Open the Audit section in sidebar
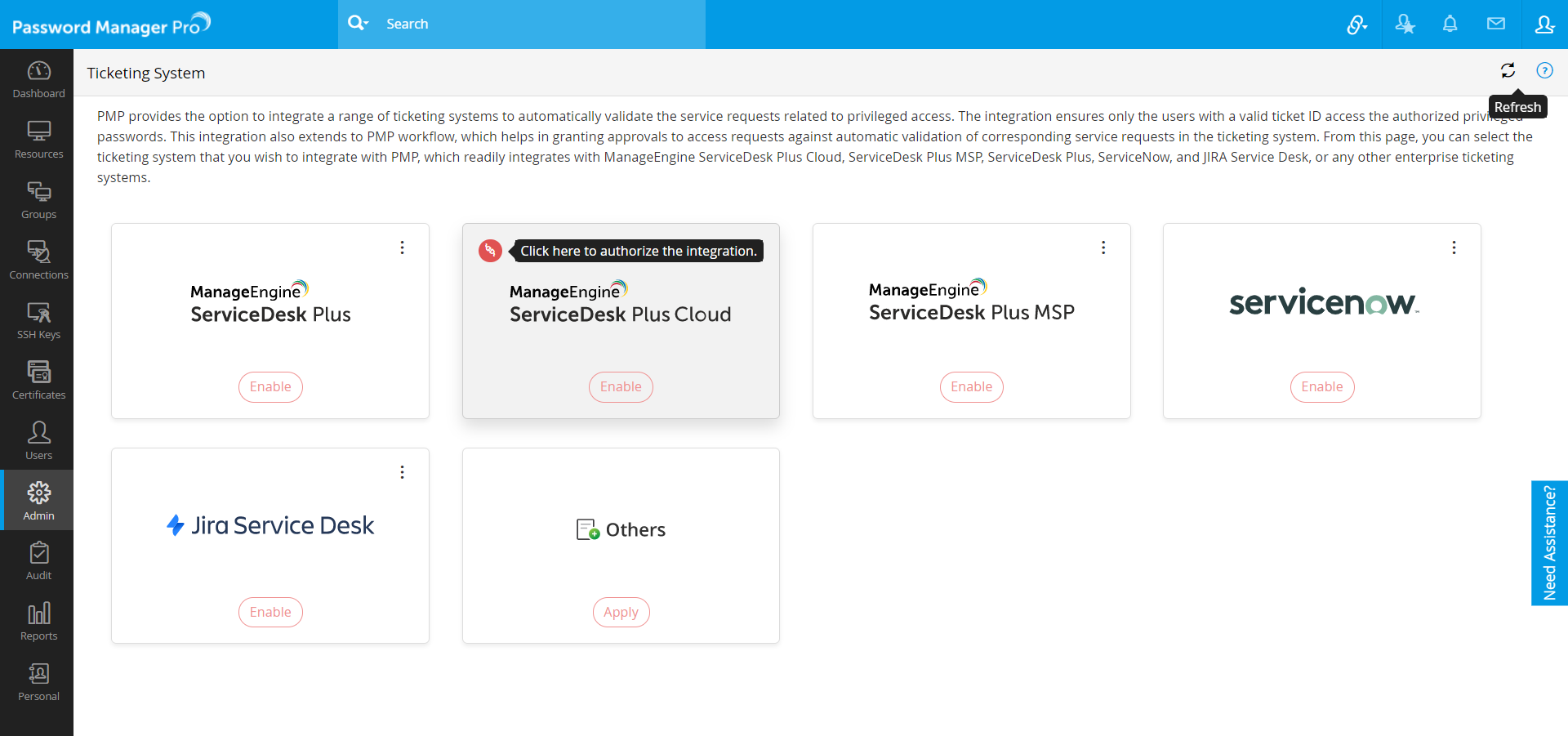 [x=38, y=561]
